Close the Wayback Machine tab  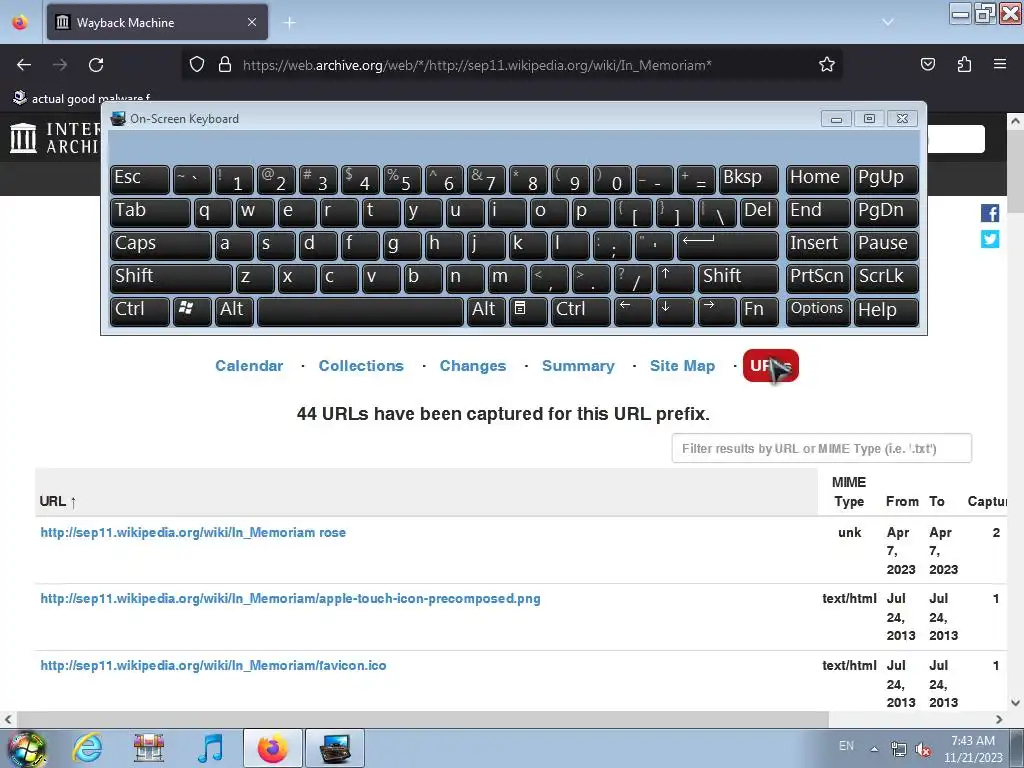pyautogui.click(x=252, y=22)
